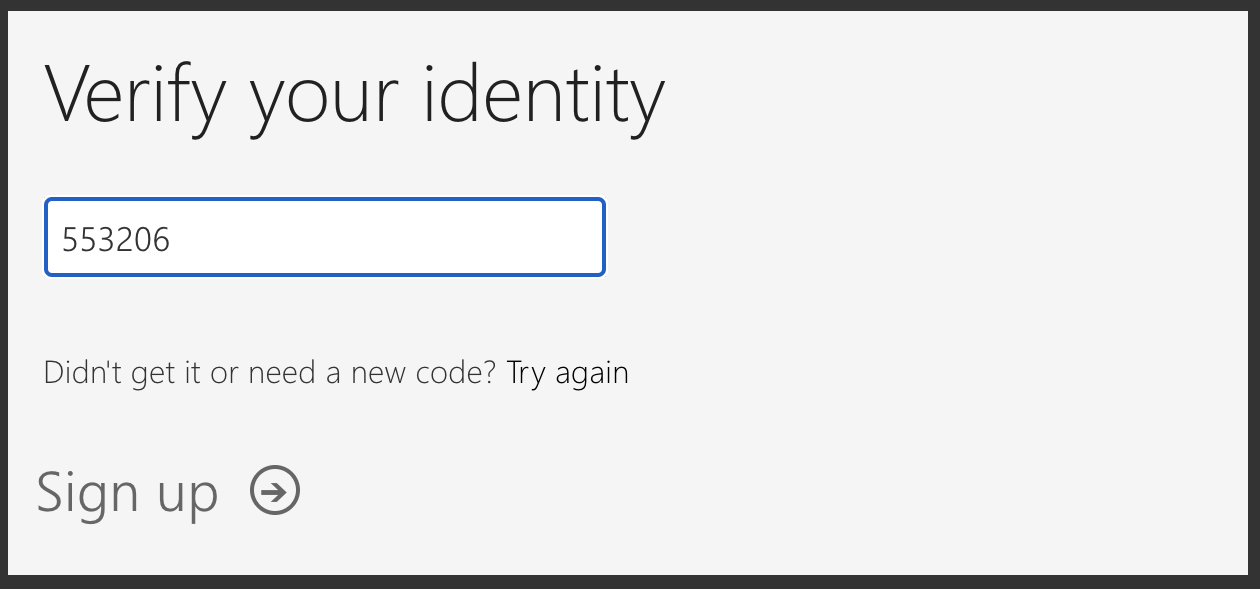Click the leading 5 of the entered code
This screenshot has width=1260, height=589.
click(x=70, y=239)
